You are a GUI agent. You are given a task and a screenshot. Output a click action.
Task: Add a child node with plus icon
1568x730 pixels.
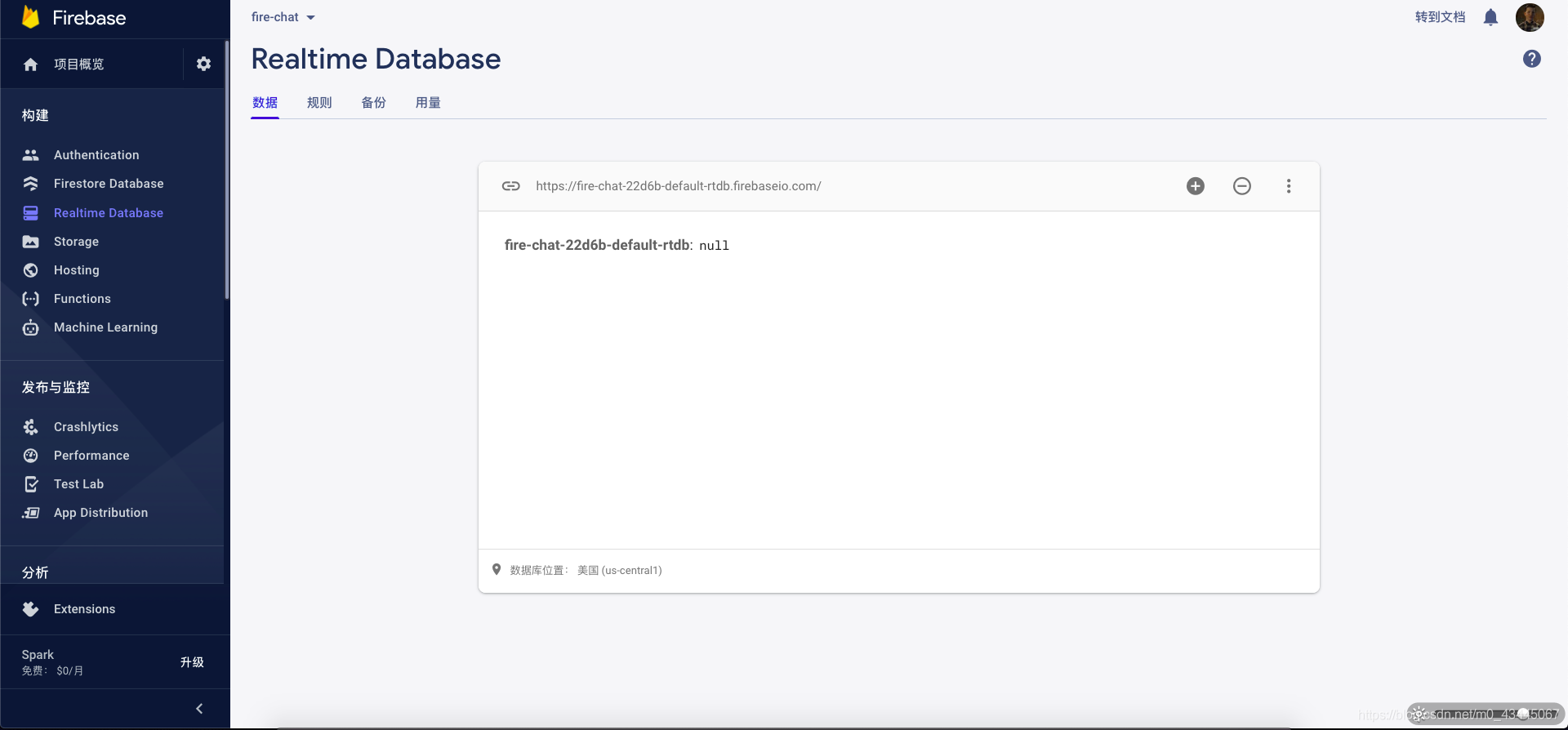coord(1196,186)
